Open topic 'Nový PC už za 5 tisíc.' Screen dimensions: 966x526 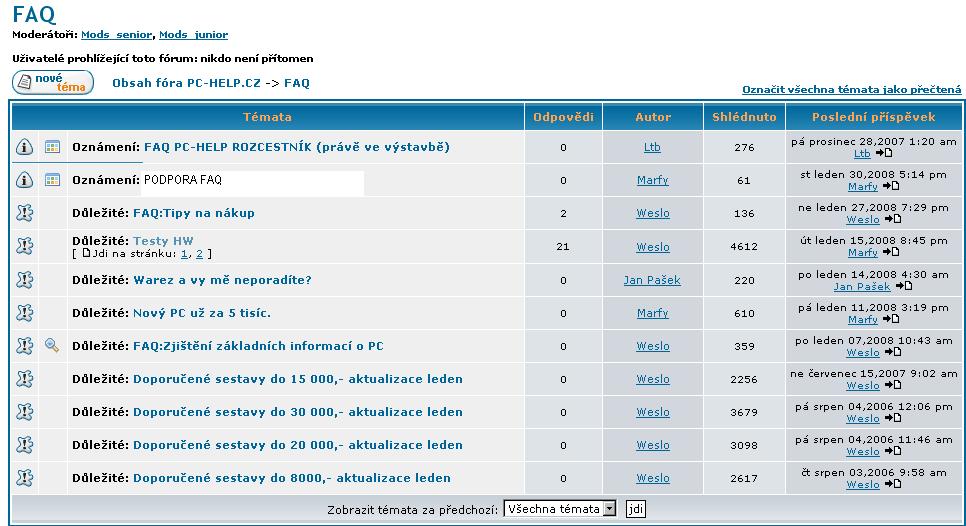202,313
